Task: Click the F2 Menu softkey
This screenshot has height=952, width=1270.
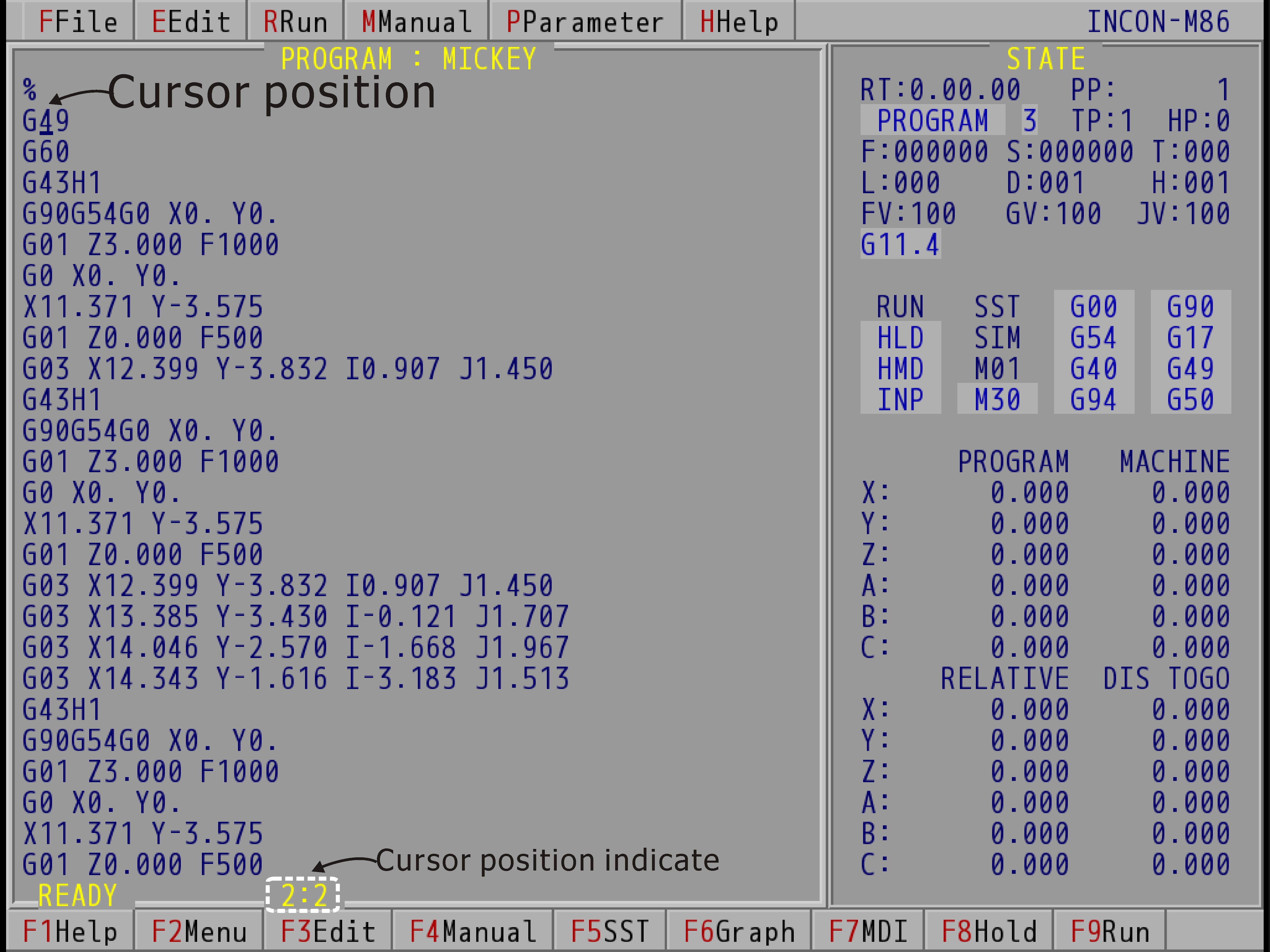Action: pyautogui.click(x=199, y=931)
